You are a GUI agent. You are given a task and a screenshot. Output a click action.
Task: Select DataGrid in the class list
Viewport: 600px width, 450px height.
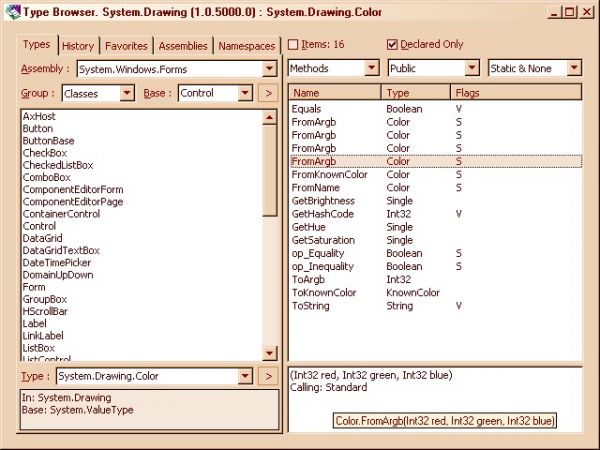pos(43,238)
